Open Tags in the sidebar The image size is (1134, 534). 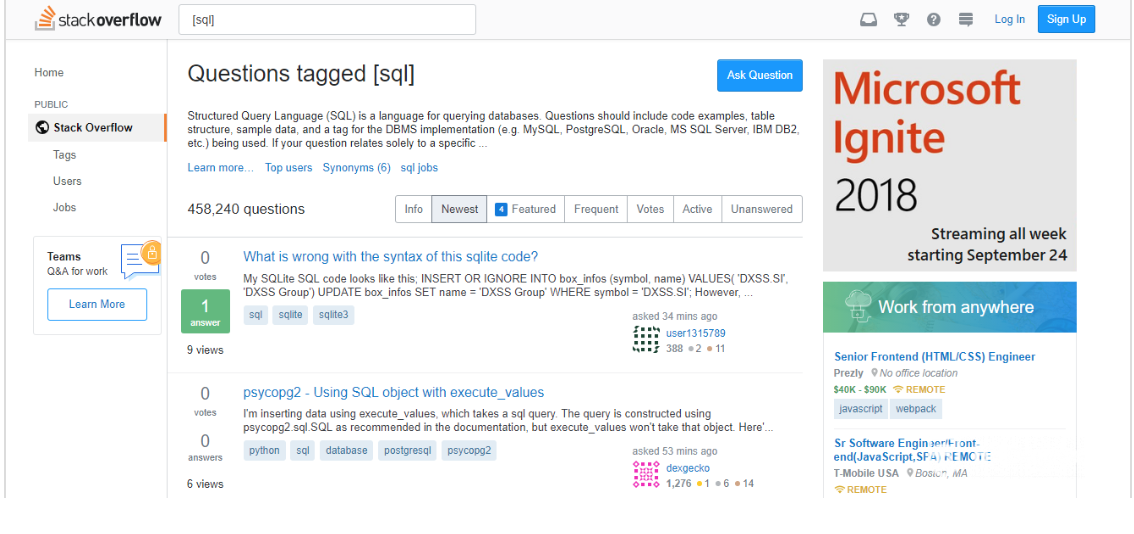[64, 155]
